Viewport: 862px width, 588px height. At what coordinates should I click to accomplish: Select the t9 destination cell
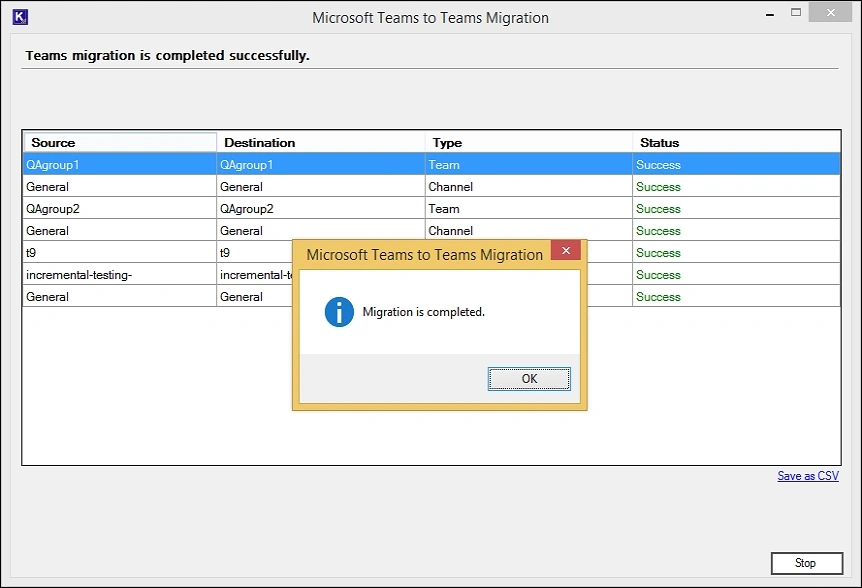pos(255,252)
